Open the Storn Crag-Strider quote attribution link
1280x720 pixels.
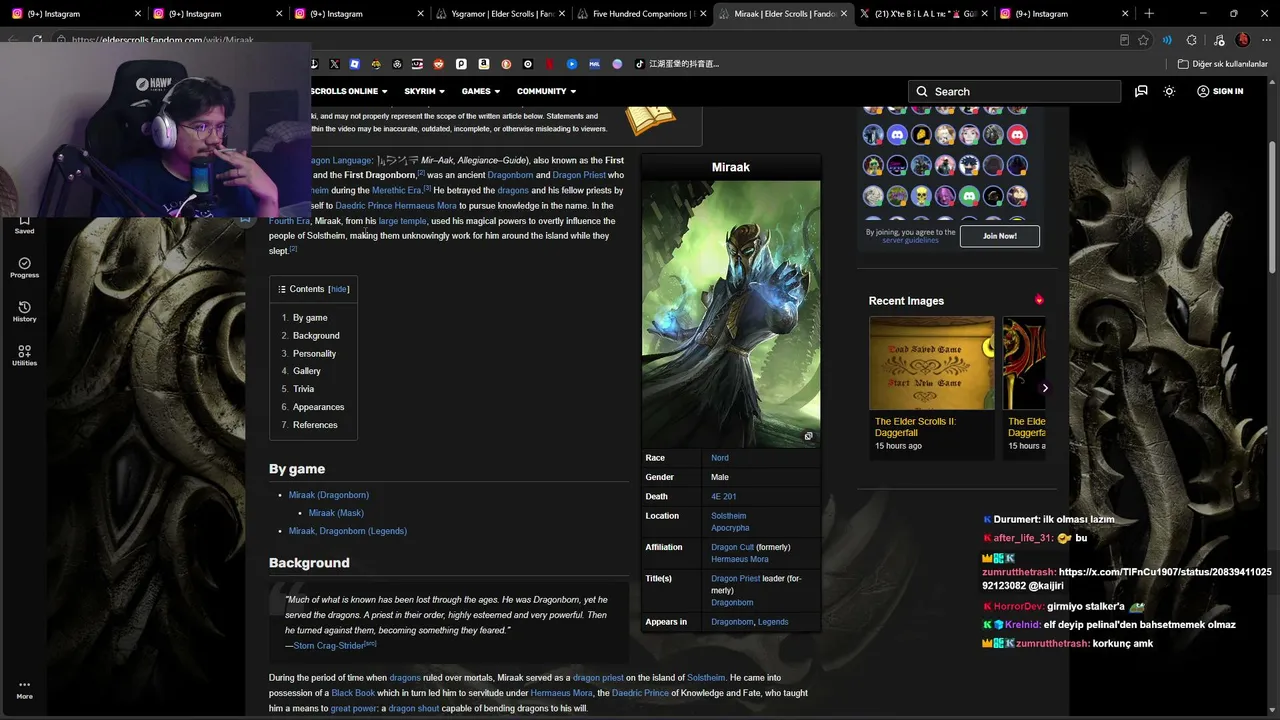(329, 646)
